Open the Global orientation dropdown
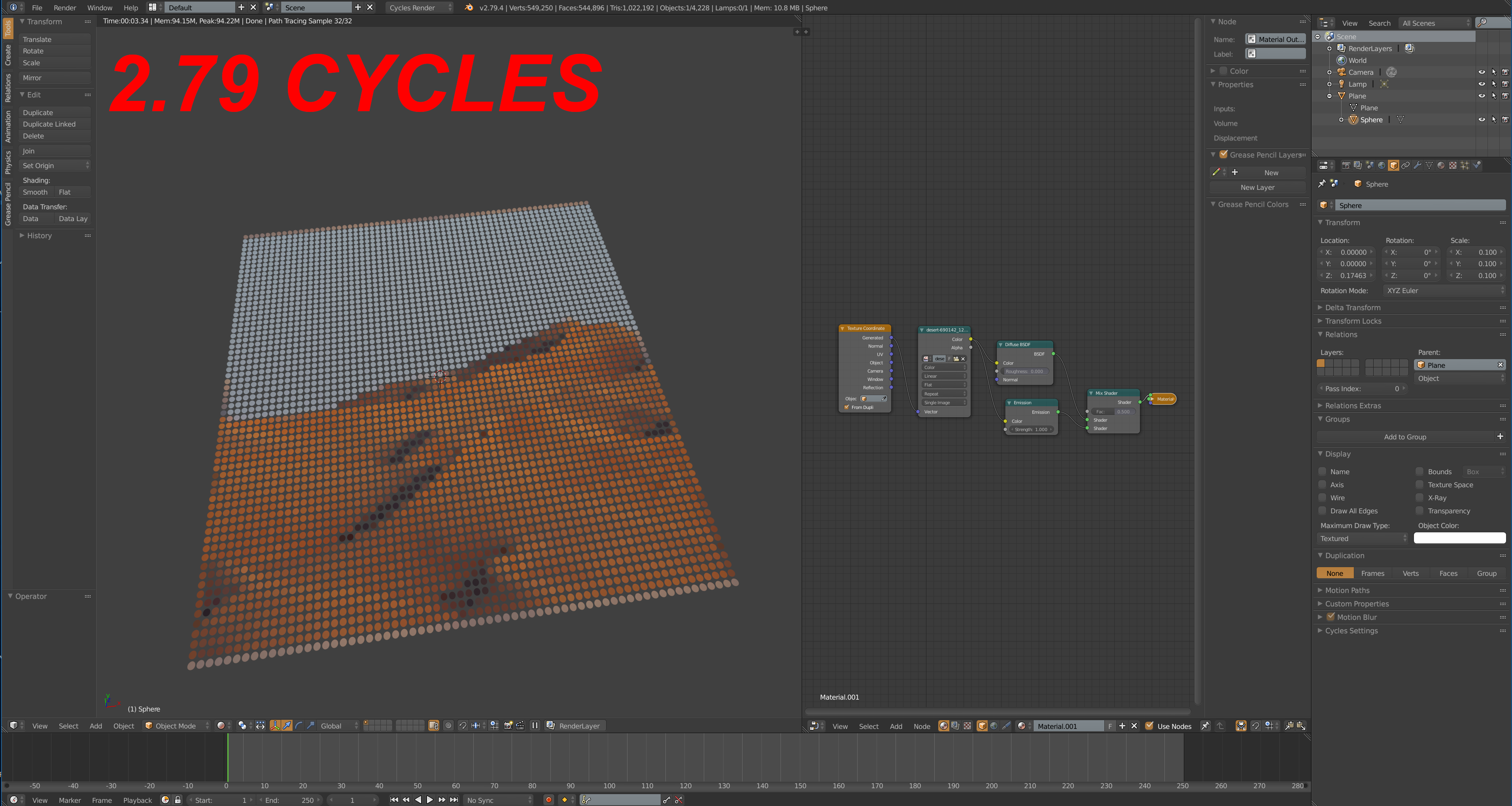 339,726
